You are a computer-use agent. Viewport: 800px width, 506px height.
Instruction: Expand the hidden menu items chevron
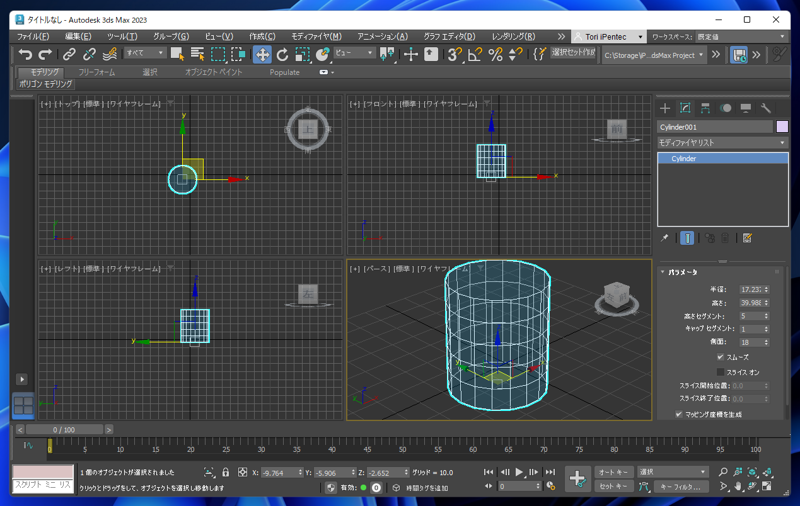[561, 37]
